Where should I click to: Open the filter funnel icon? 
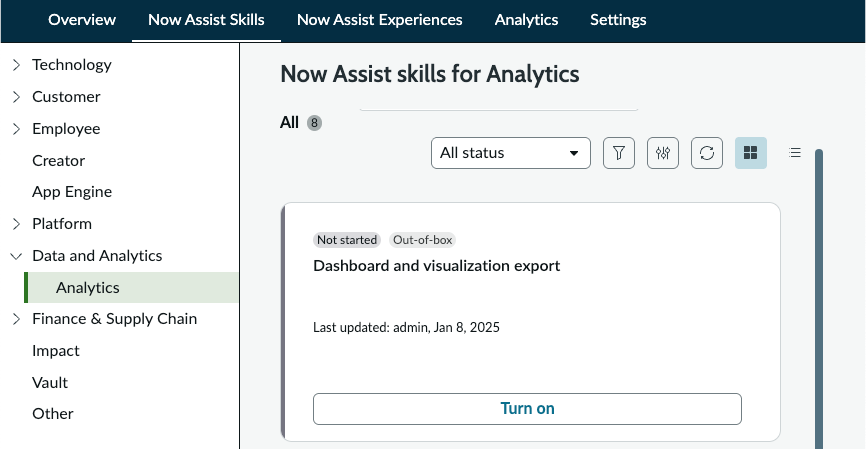click(x=619, y=153)
